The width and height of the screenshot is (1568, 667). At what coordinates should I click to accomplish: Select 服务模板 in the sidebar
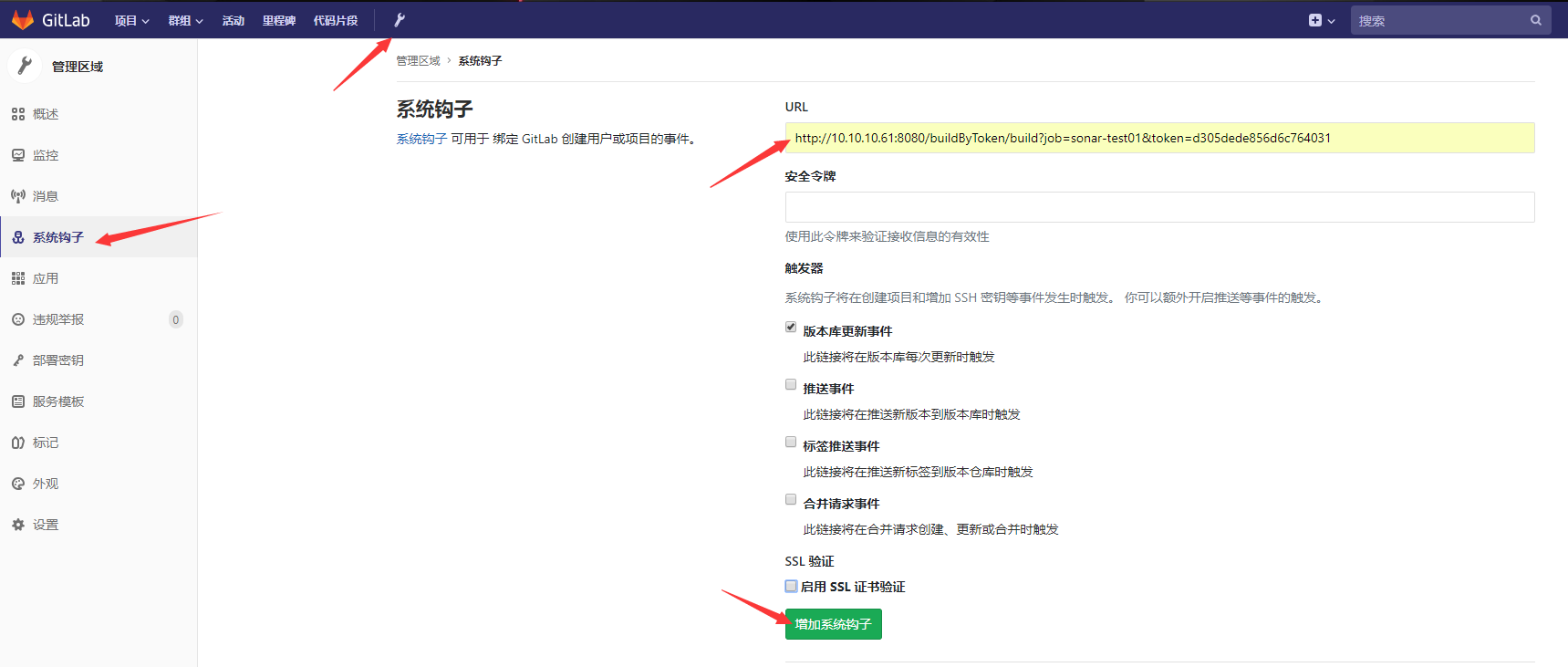pyautogui.click(x=99, y=401)
